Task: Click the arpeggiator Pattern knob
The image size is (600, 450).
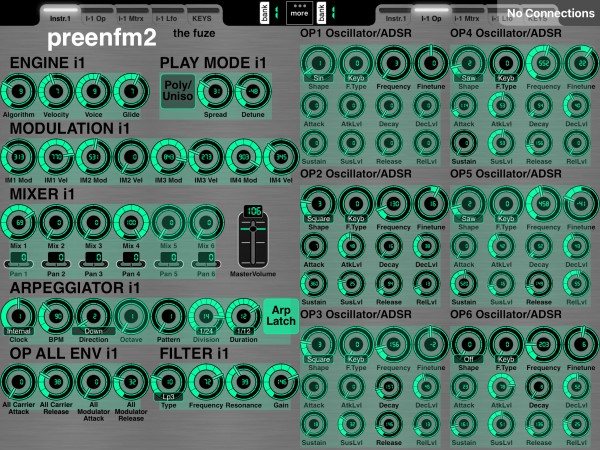Action: click(168, 316)
